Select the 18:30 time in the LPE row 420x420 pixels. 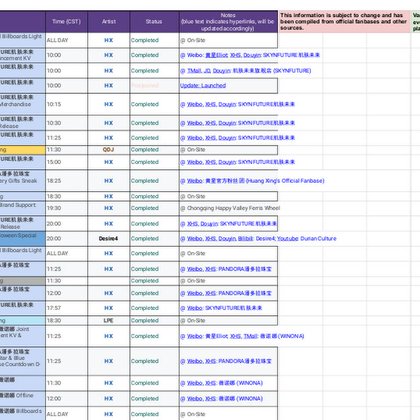(66, 321)
